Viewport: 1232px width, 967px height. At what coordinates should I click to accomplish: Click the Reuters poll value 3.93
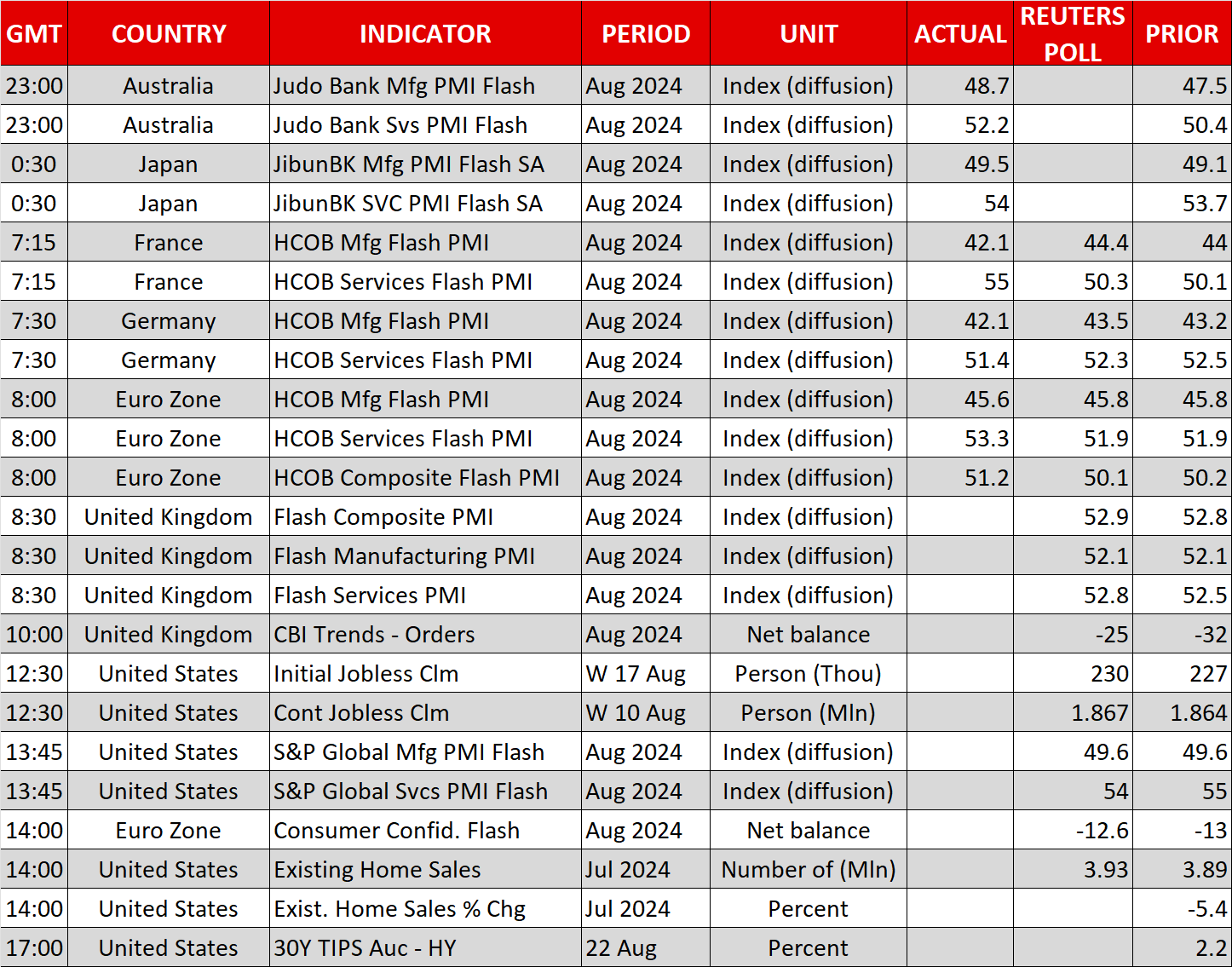[1105, 869]
